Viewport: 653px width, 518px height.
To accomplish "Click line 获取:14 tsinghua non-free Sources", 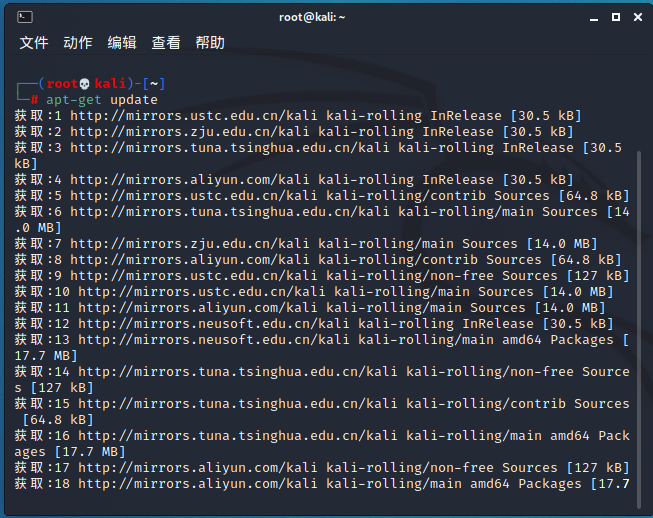I will coord(322,380).
